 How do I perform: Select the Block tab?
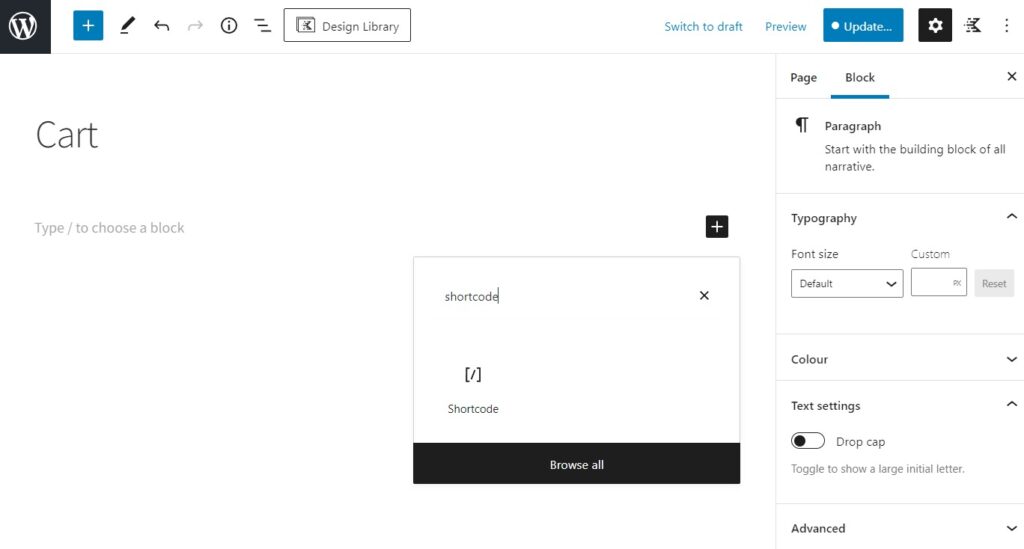(x=860, y=77)
